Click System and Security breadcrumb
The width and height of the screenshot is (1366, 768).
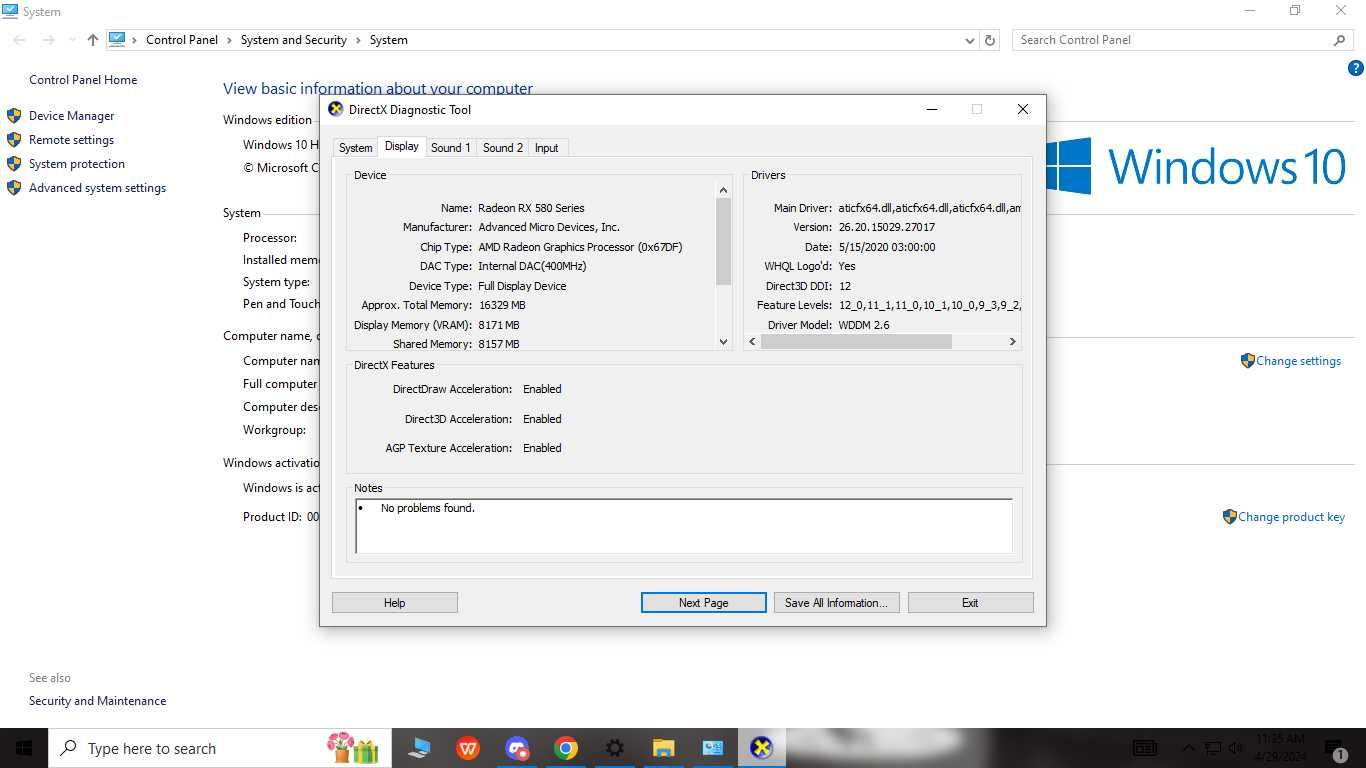point(293,40)
